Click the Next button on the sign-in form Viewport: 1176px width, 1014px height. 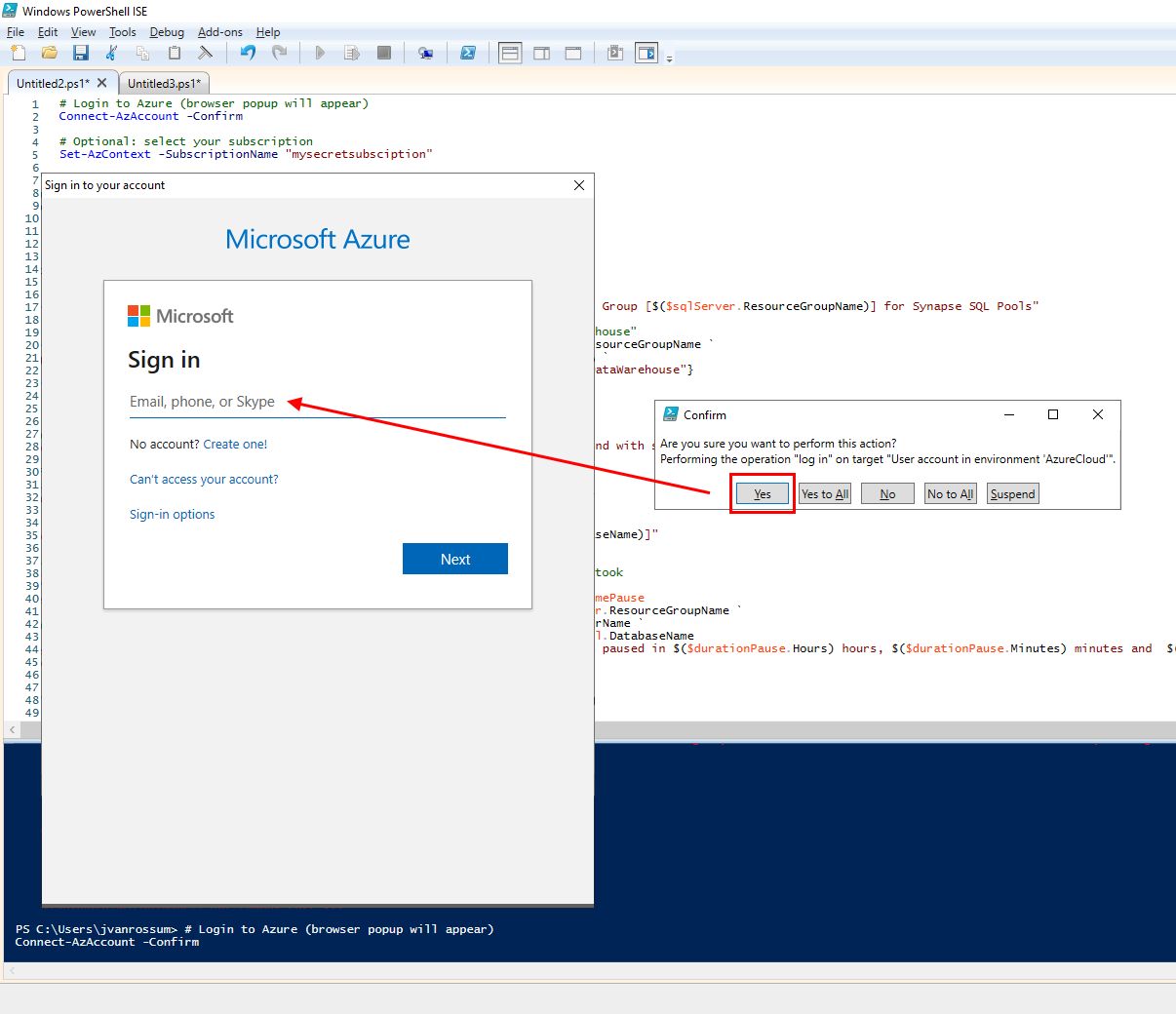coord(454,559)
